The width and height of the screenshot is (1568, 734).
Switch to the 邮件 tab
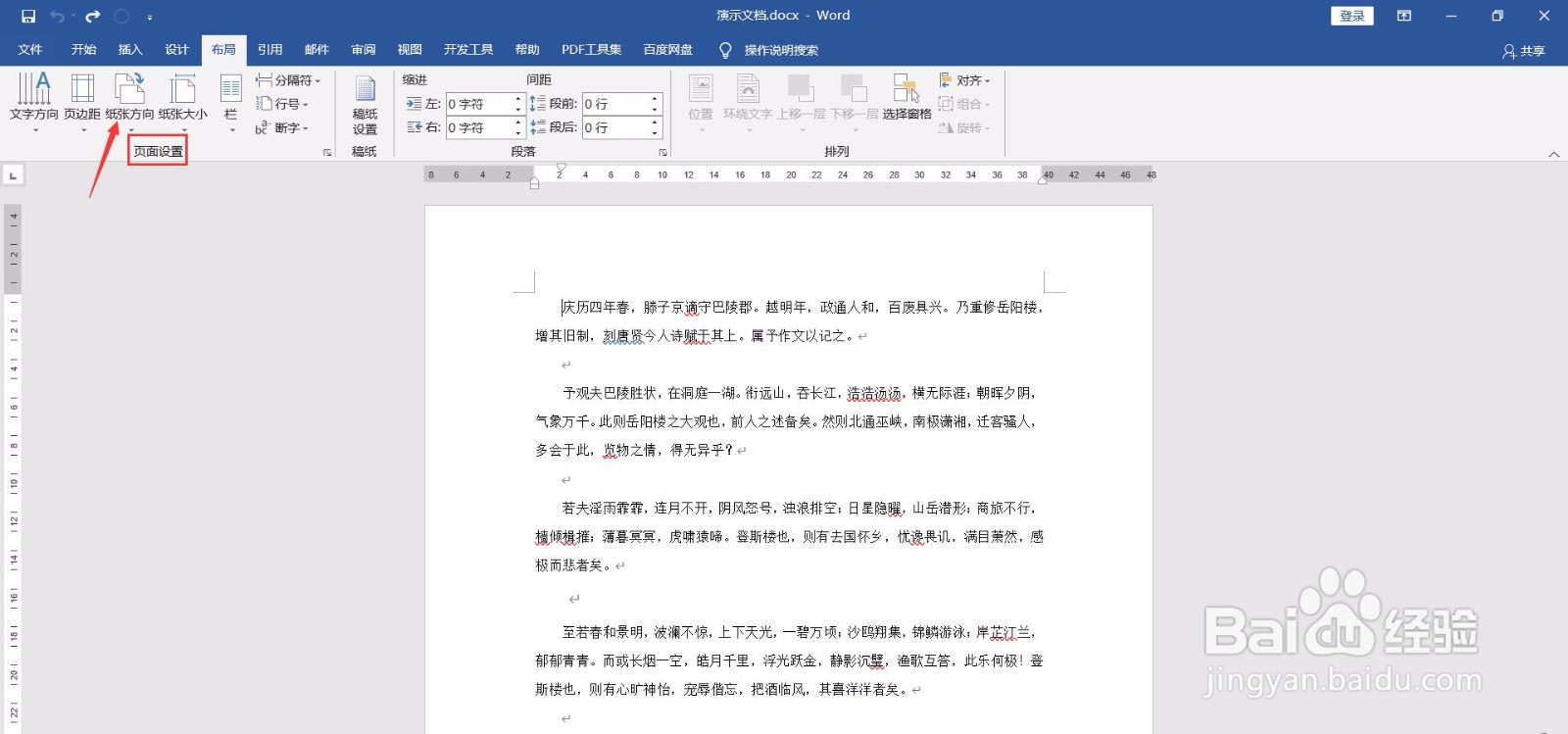coord(317,50)
